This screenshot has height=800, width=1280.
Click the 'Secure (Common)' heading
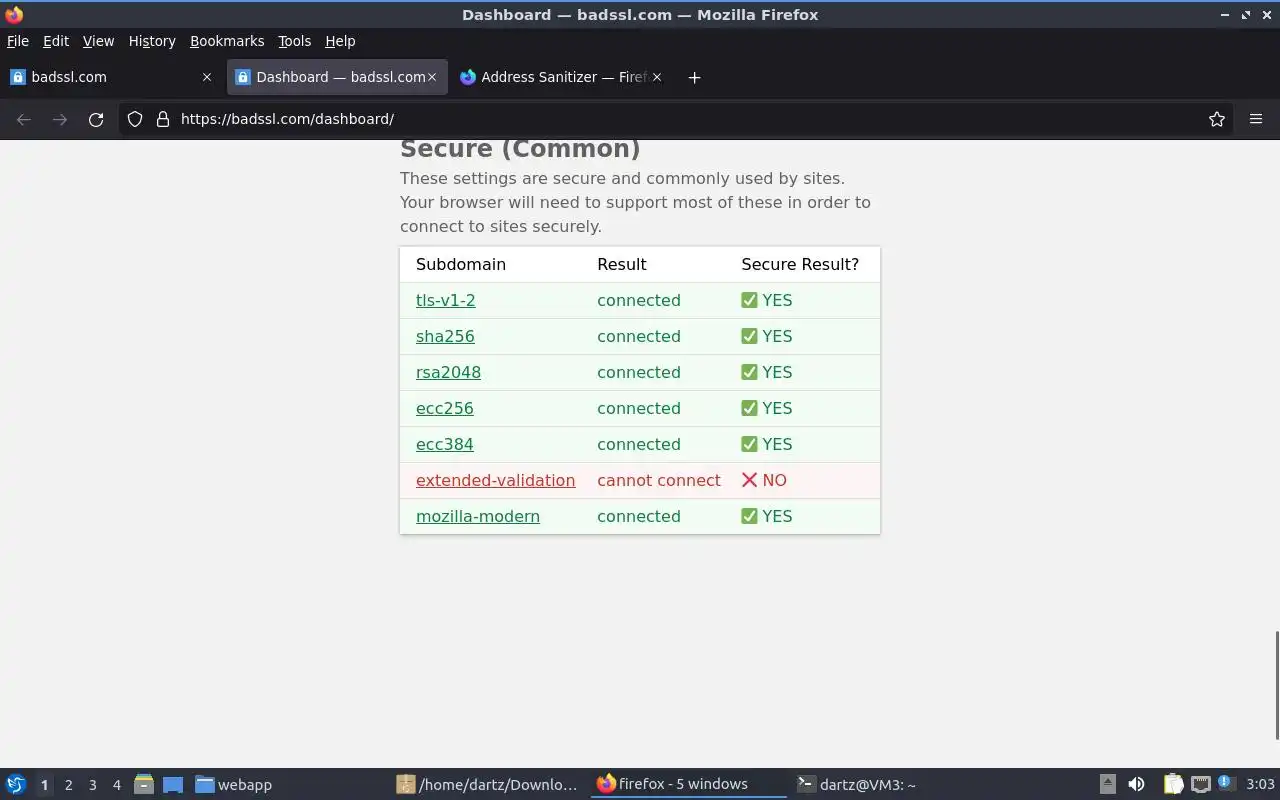tap(520, 148)
